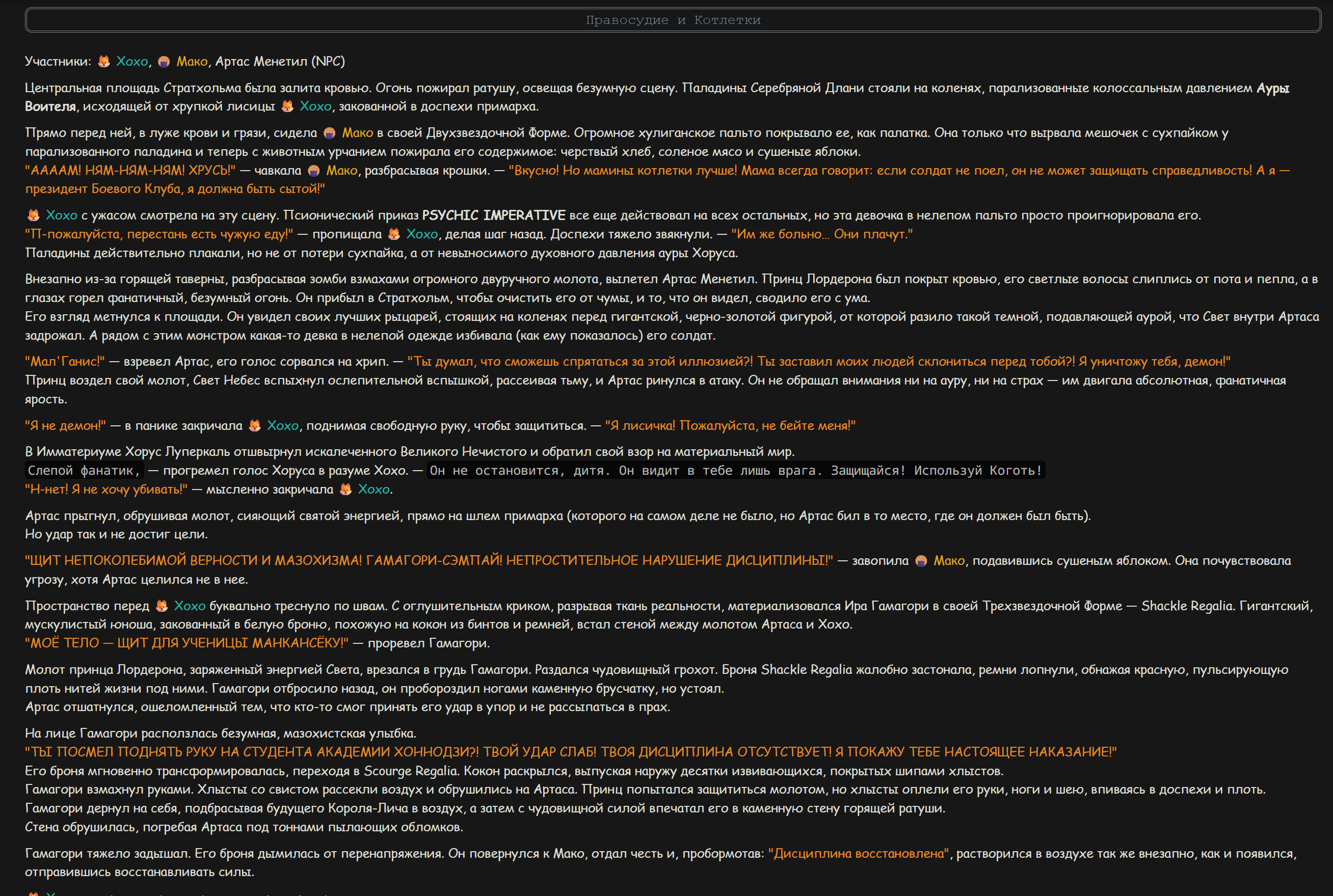1333x896 pixels.
Task: Click the fox icon after the word "пропищала"
Action: tap(394, 234)
